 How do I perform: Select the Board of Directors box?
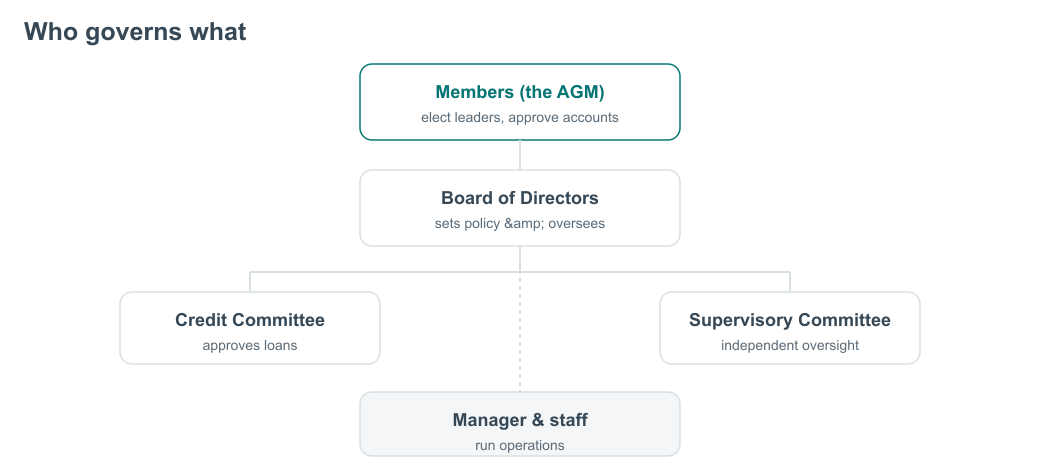(520, 208)
